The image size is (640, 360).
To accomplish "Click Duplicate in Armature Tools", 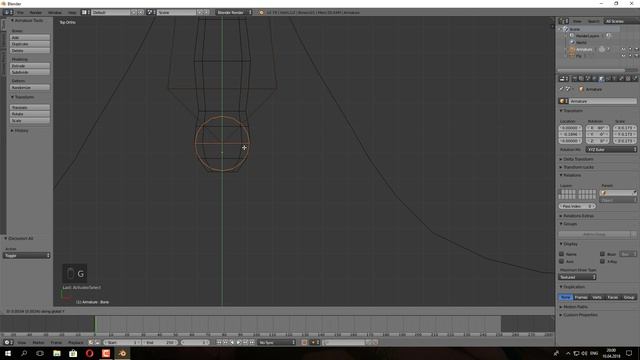I will [30, 44].
